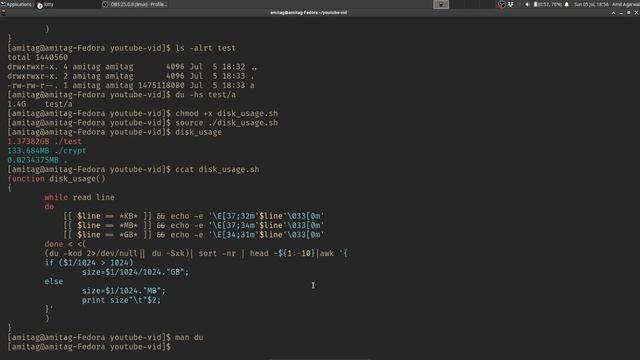Click the volume speaker icon
Image resolution: width=640 pixels, height=360 pixels.
click(527, 4)
